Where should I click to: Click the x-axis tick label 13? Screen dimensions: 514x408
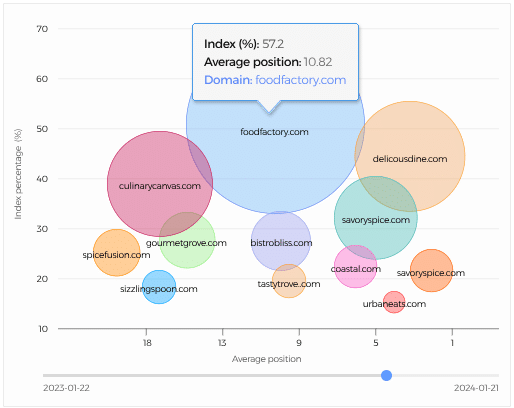pos(222,343)
